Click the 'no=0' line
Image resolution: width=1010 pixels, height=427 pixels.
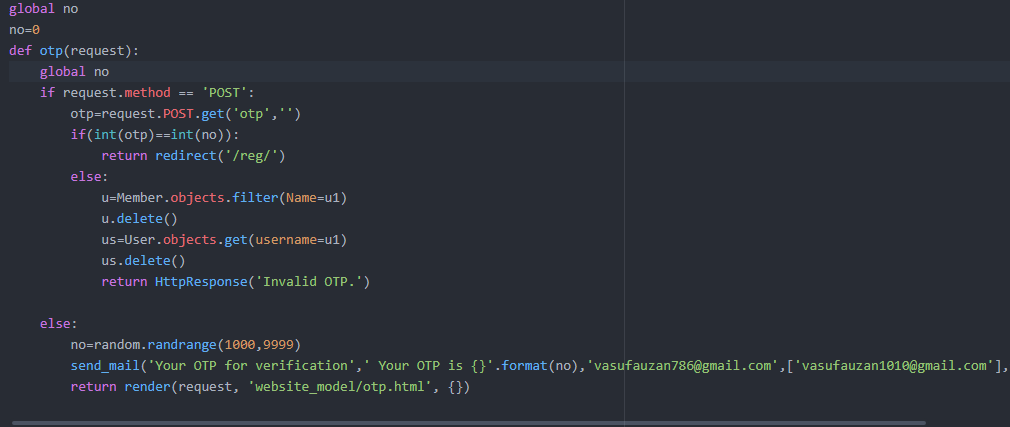pos(25,30)
